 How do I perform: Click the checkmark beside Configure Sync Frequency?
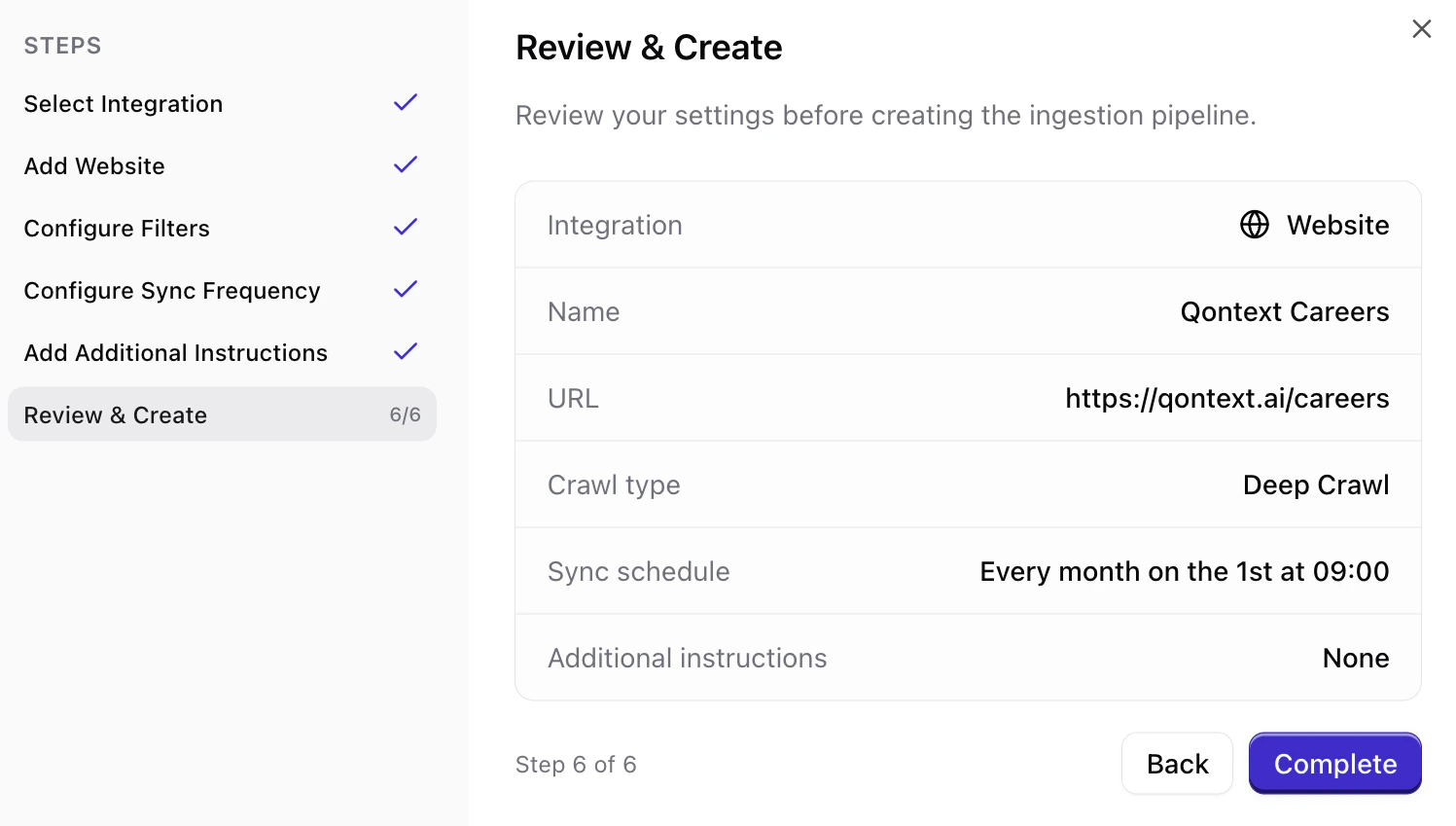coord(405,289)
